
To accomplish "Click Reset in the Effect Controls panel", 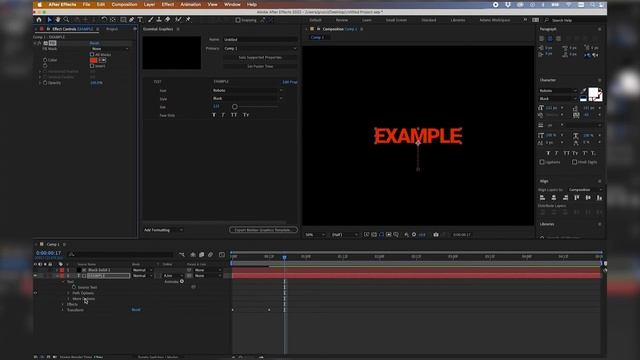I will (x=94, y=43).
